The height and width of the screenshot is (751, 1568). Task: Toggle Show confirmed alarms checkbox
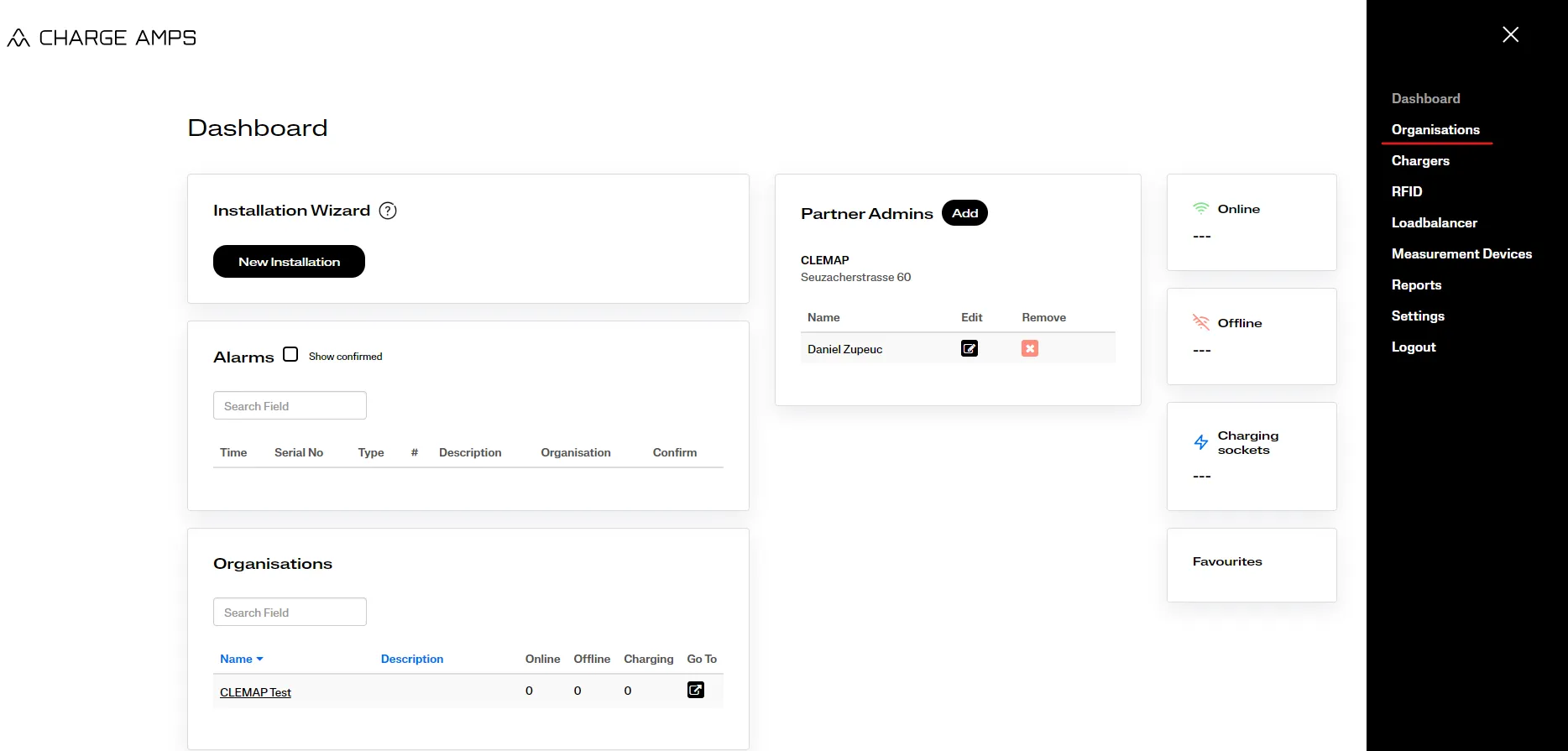click(290, 354)
